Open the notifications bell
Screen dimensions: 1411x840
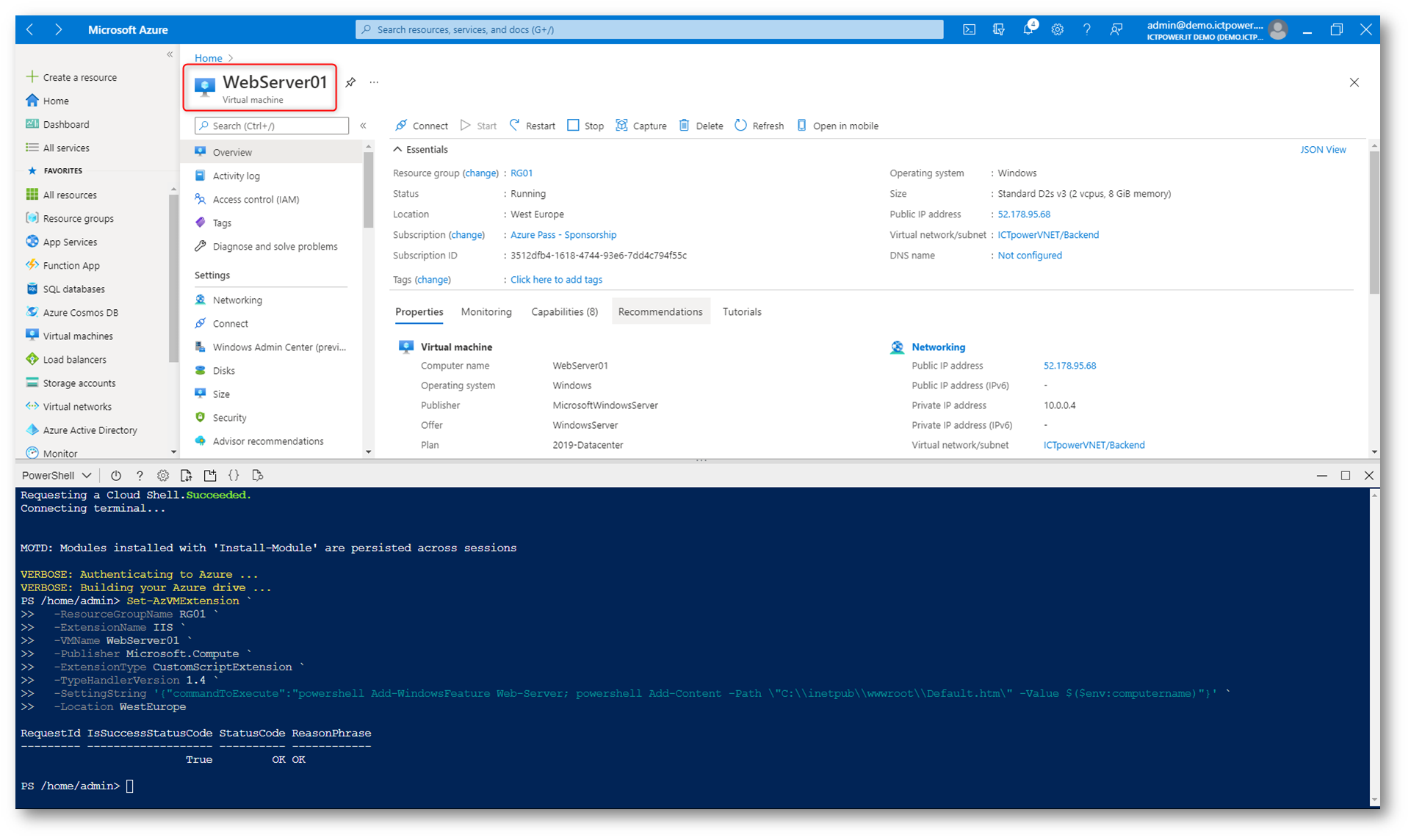tap(1028, 29)
